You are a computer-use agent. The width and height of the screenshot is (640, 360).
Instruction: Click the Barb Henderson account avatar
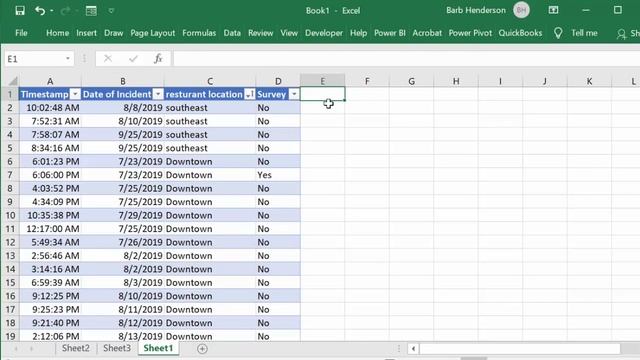pos(521,10)
